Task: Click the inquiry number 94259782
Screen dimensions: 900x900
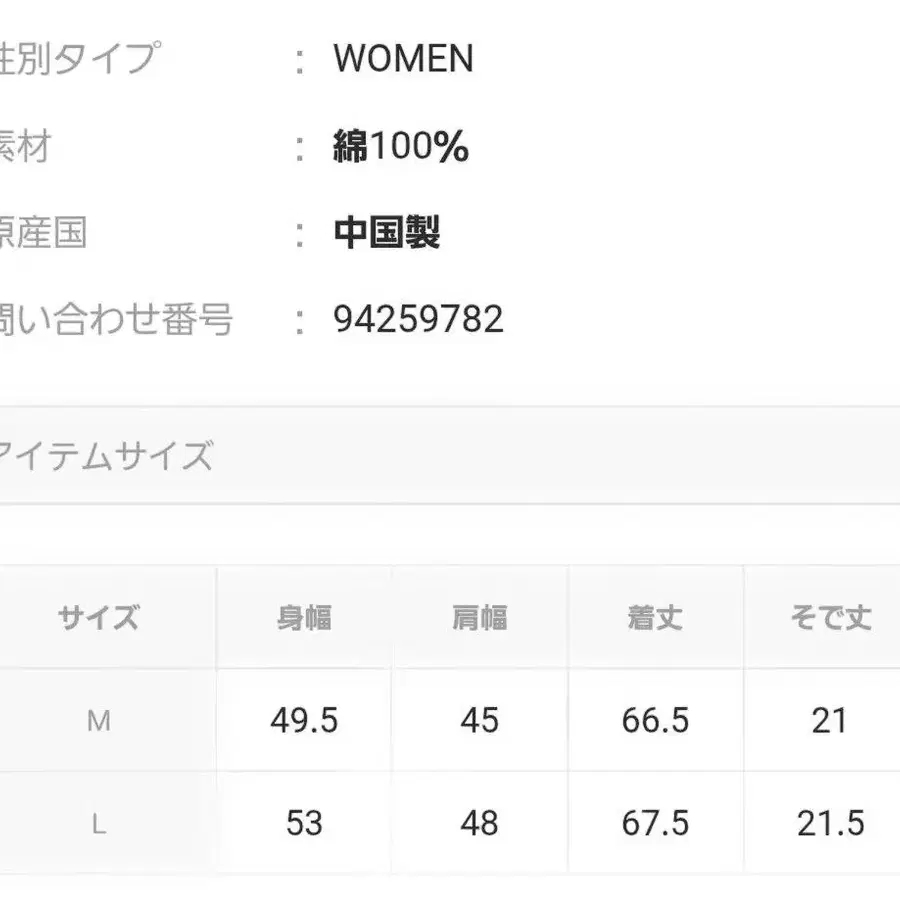Action: (418, 320)
